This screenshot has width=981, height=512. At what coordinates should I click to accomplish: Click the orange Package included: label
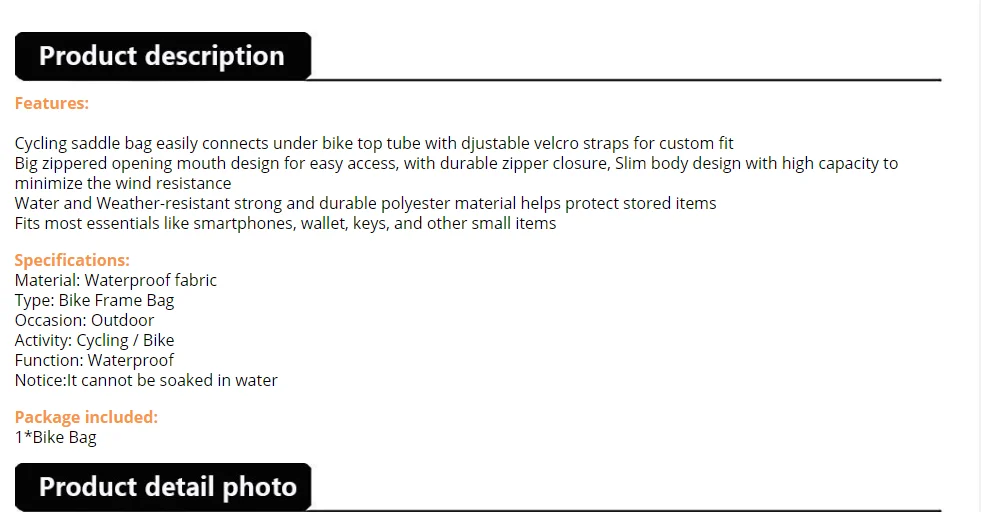[86, 417]
